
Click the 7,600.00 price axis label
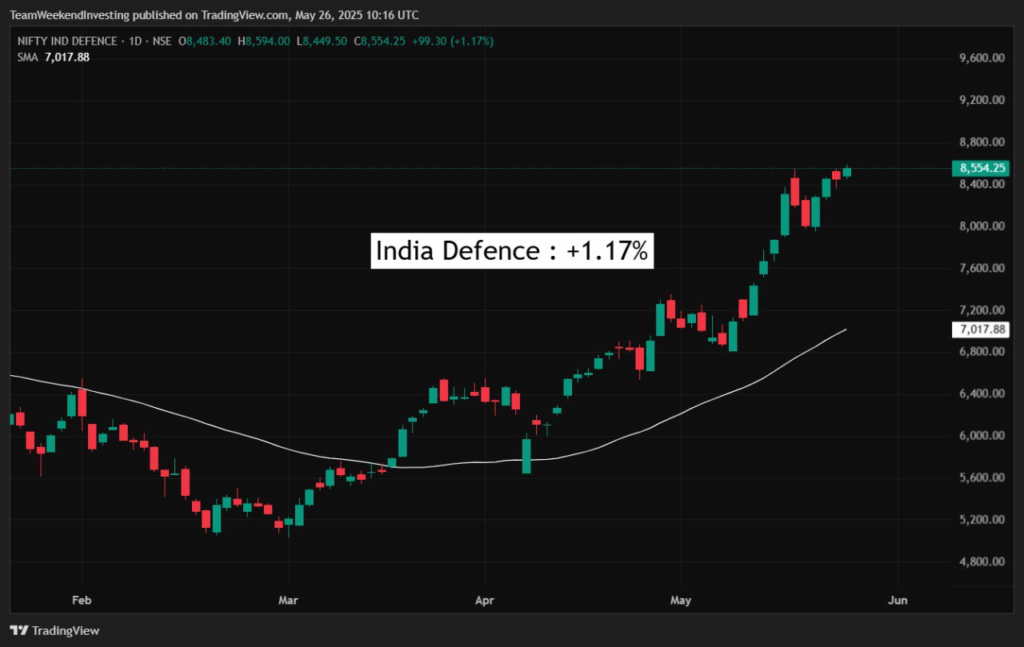982,268
